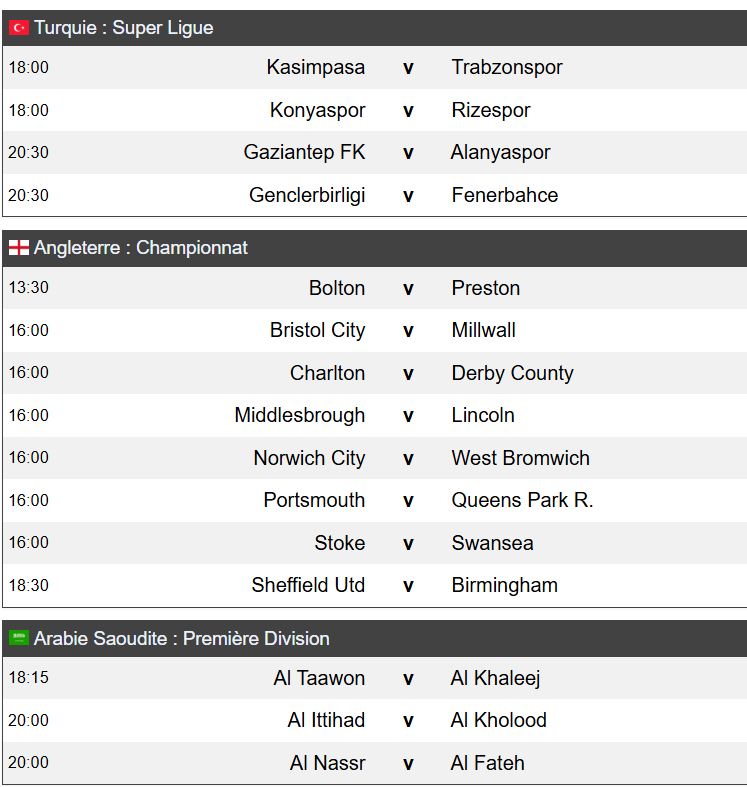Click the Bolton v Preston separator
Image resolution: width=747 pixels, height=787 pixels.
408,289
